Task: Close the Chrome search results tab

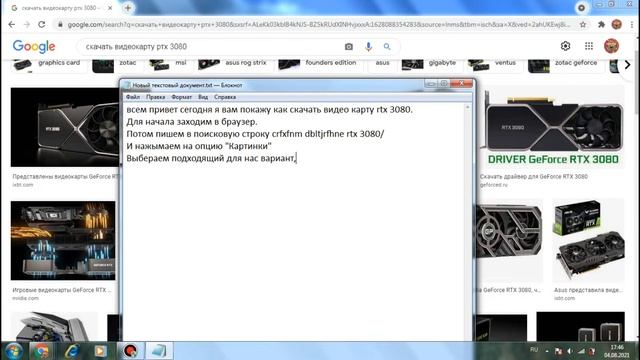Action: pyautogui.click(x=110, y=8)
